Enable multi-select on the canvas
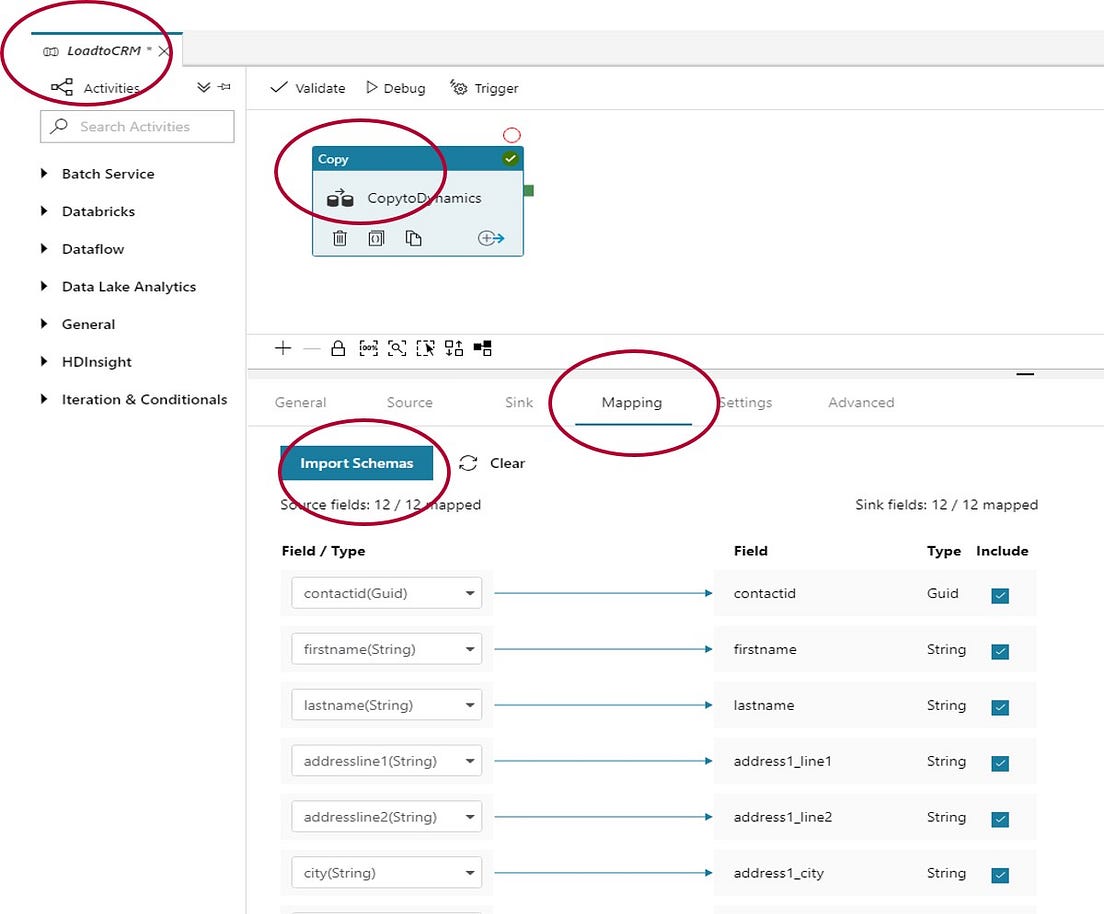Viewport: 1104px width, 914px height. coord(426,348)
